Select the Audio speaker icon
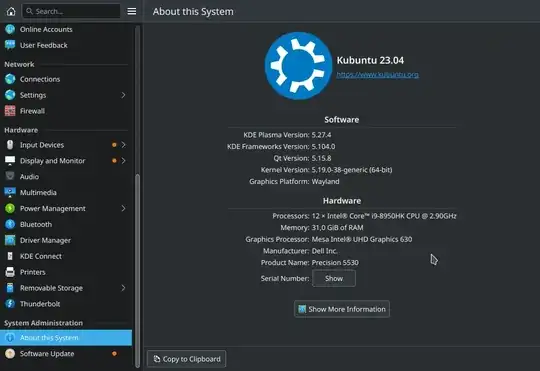The image size is (540, 371). pyautogui.click(x=10, y=176)
